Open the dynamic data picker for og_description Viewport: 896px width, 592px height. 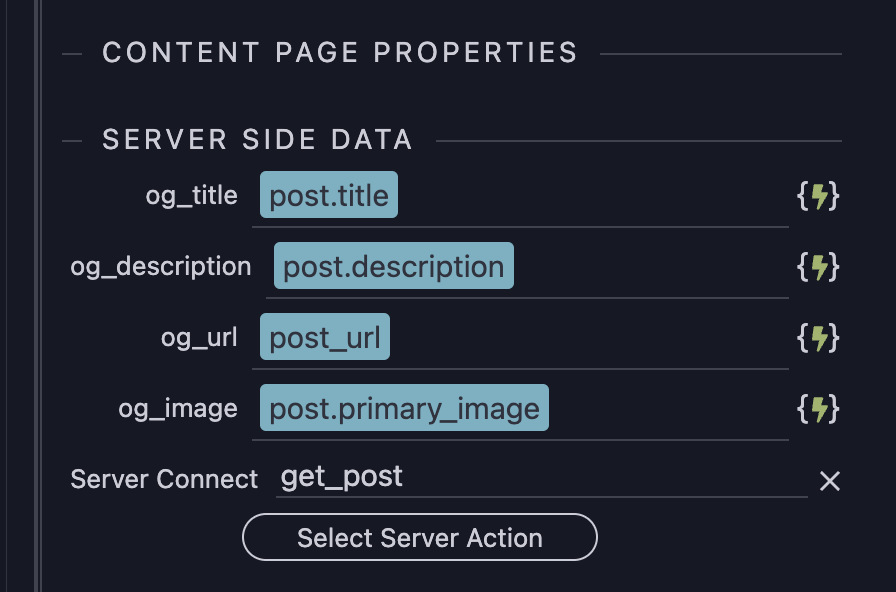[x=820, y=267]
